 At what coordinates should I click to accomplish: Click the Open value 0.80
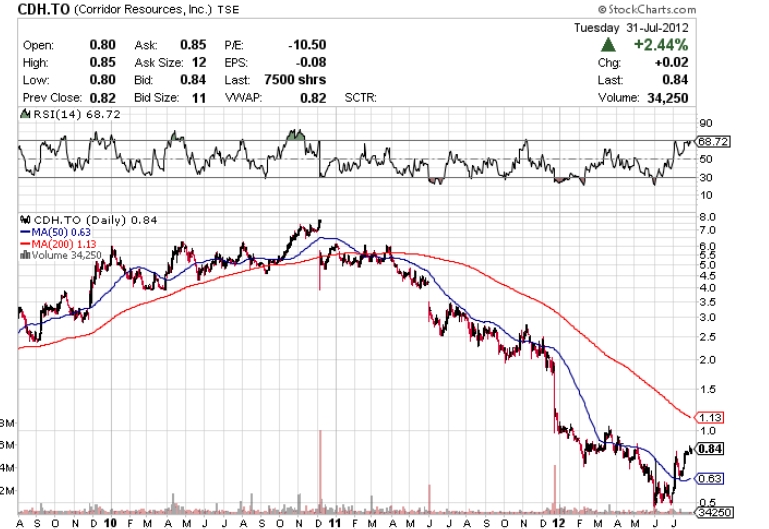103,45
